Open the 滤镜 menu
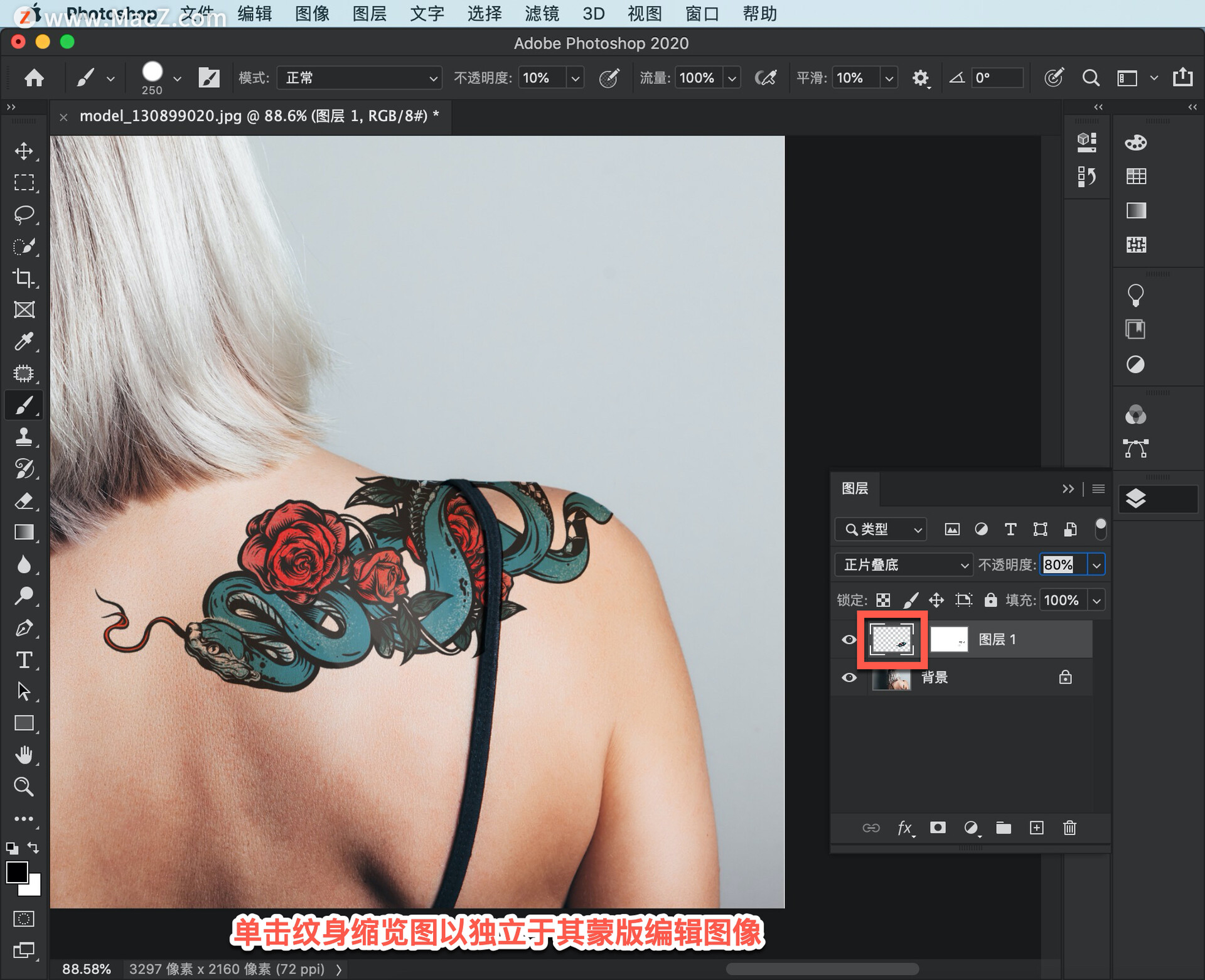The image size is (1205, 980). [x=542, y=13]
